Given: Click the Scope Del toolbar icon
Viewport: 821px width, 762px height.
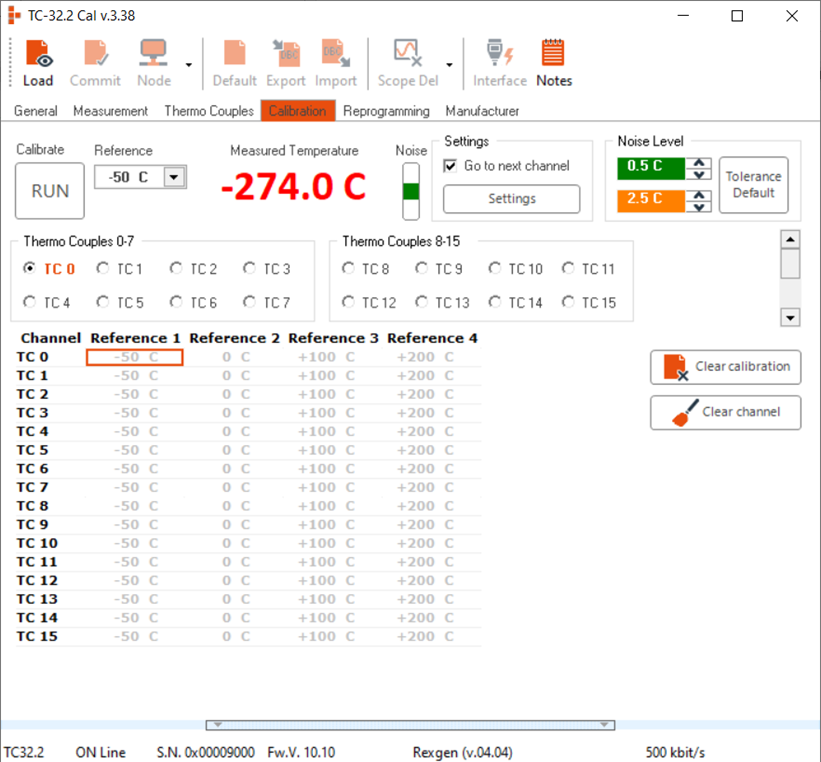Looking at the screenshot, I should [405, 63].
